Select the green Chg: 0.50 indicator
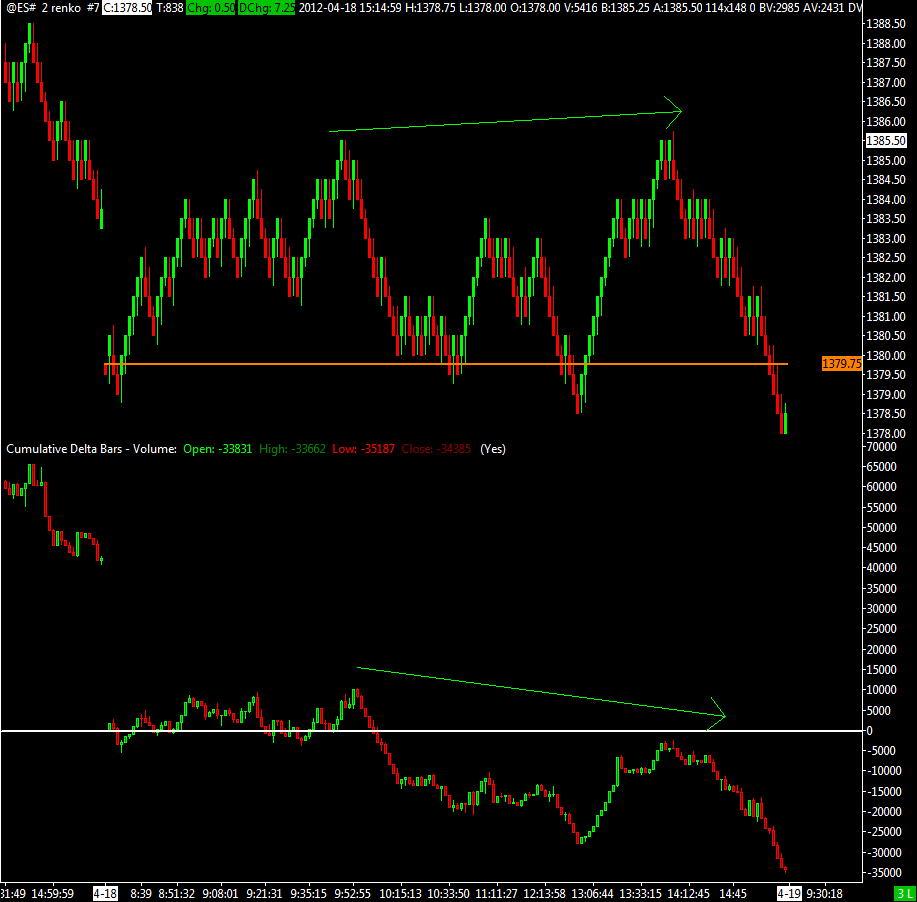The image size is (917, 902). coord(211,8)
